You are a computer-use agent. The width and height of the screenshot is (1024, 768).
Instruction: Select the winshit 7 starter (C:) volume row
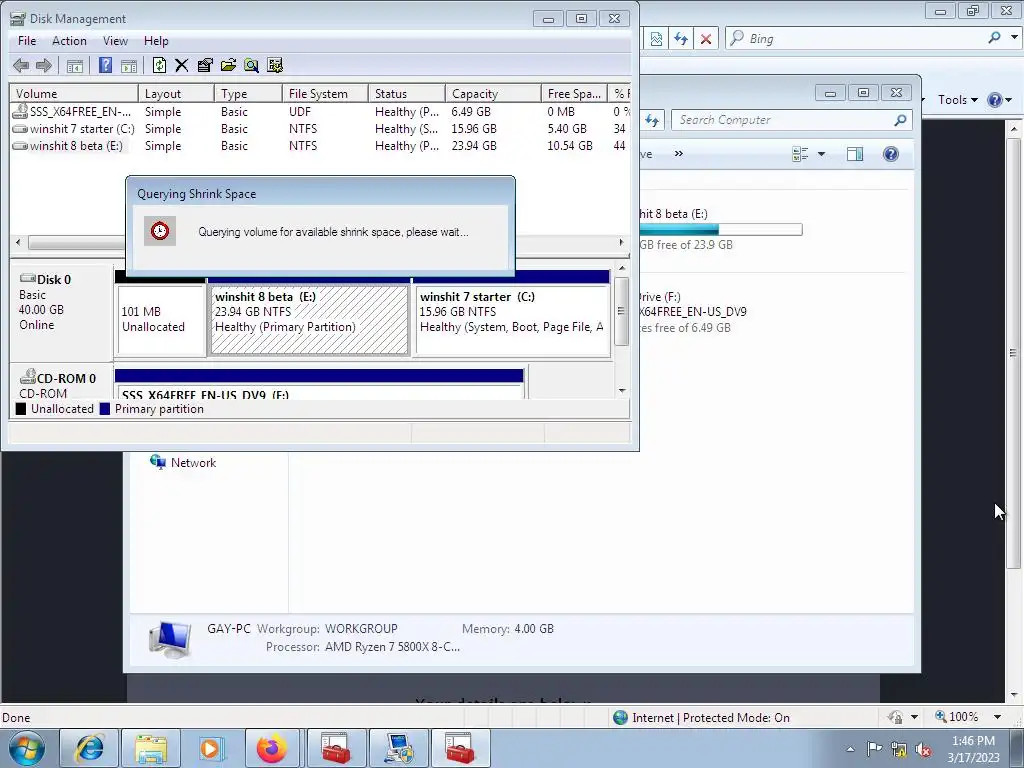(x=320, y=129)
